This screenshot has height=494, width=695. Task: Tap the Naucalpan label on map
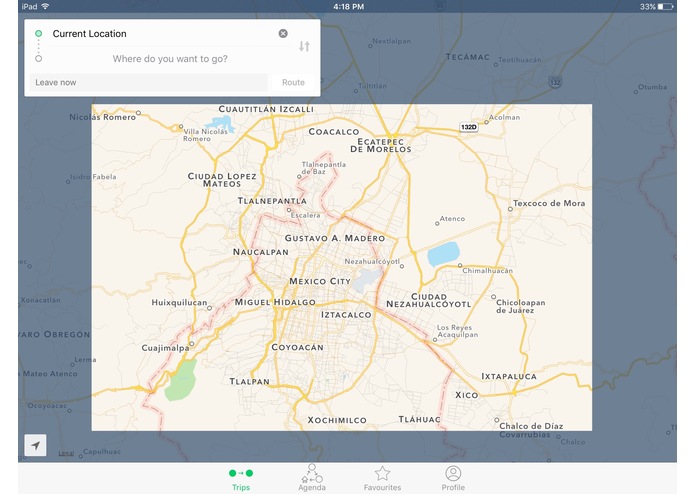[261, 252]
